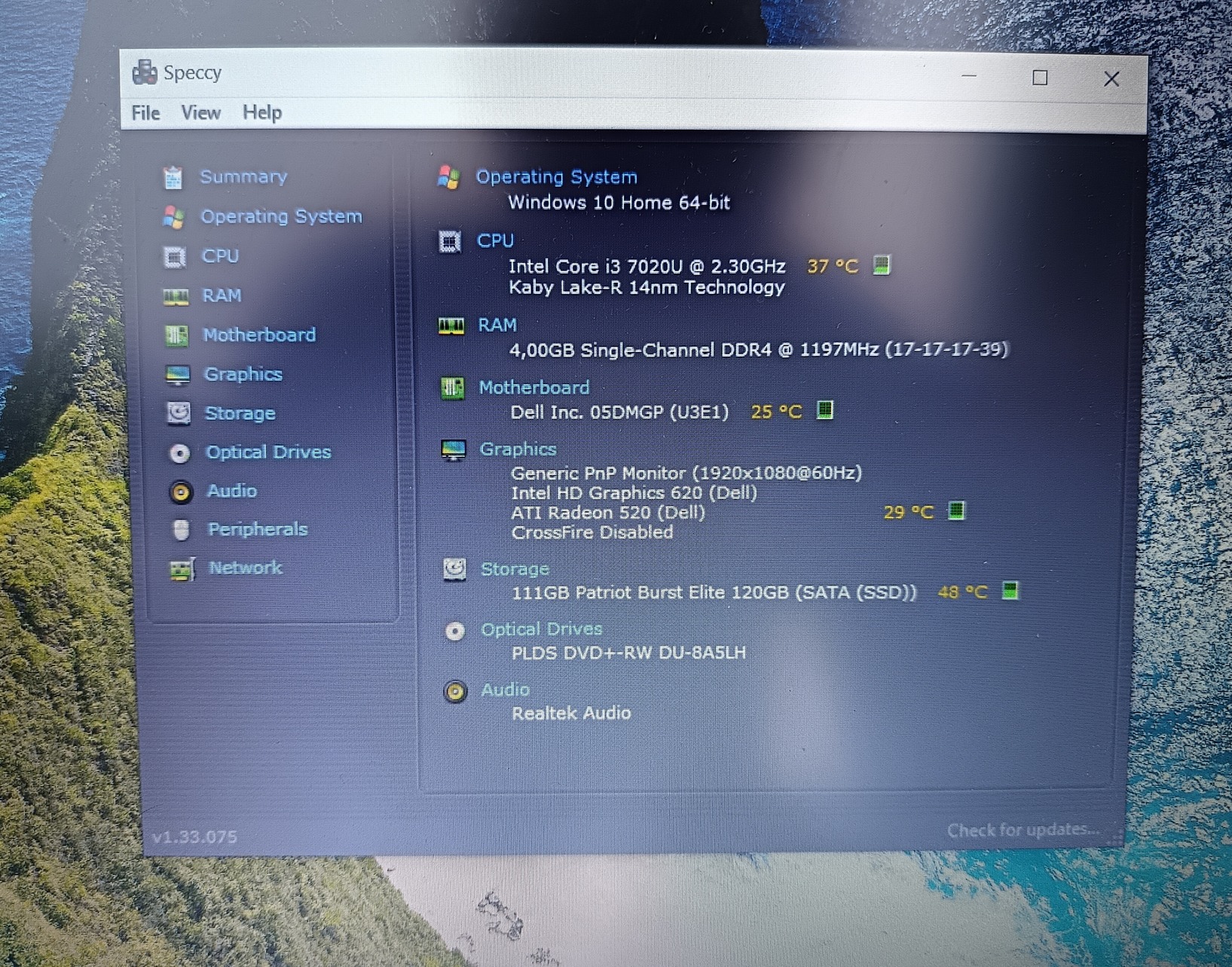Click the RAM icon in summary panel
Viewport: 1232px width, 967px height.
[451, 326]
